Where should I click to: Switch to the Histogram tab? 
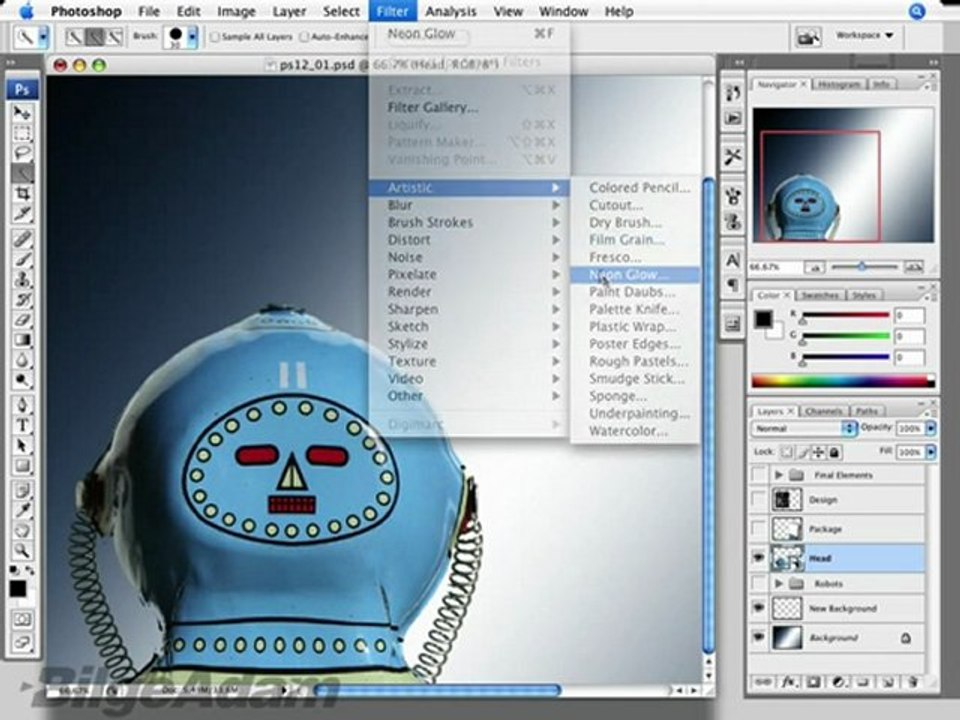tap(839, 84)
